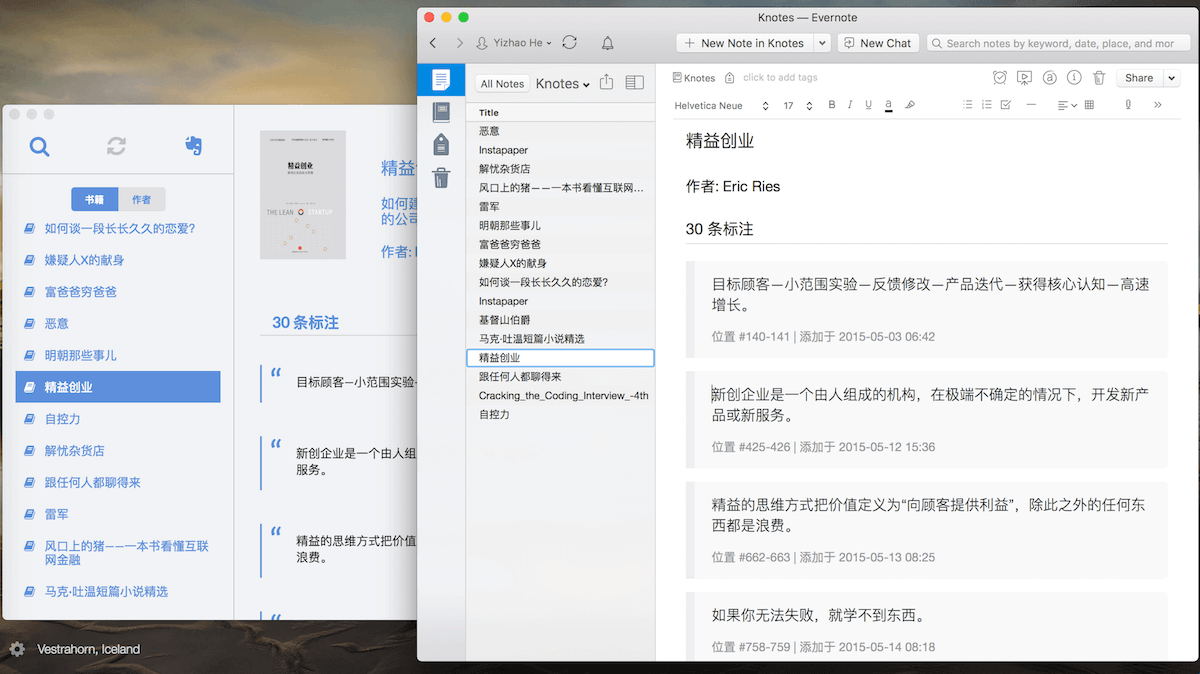This screenshot has width=1200, height=674.
Task: Apply italic formatting in note editor
Action: [x=850, y=105]
